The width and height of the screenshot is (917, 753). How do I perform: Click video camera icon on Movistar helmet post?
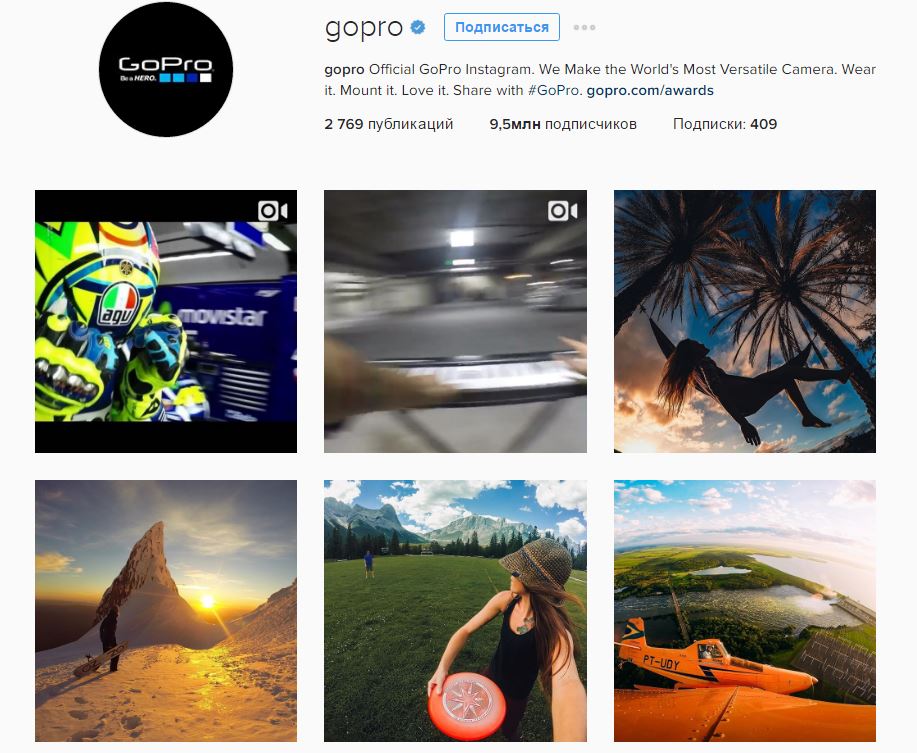pyautogui.click(x=273, y=210)
